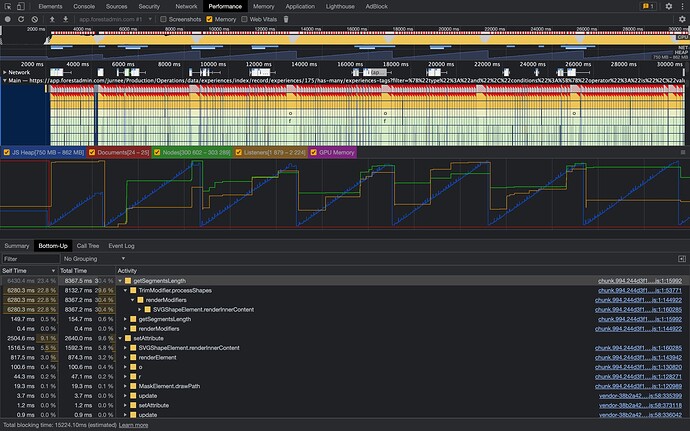Toggle the device toolbar icon
This screenshot has height=431, width=690.
20,6
